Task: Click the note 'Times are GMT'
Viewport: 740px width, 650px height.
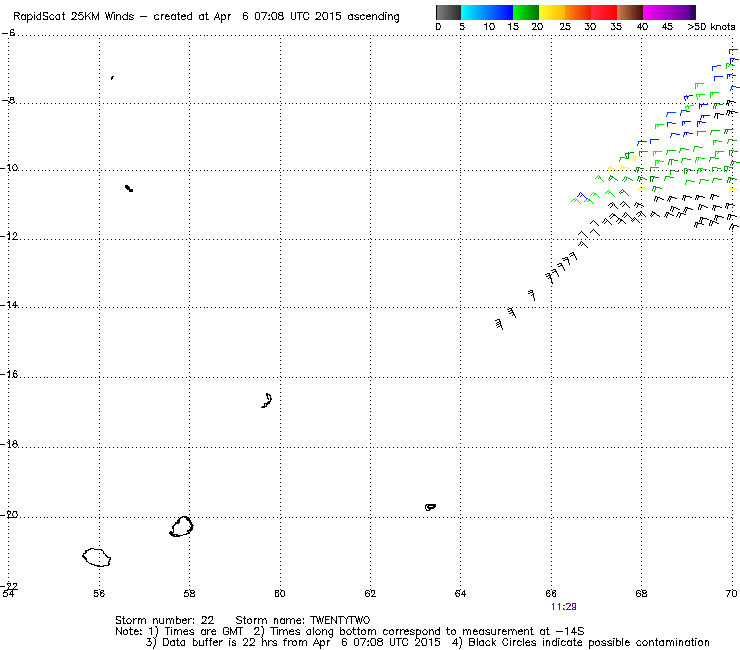Action: coord(204,632)
